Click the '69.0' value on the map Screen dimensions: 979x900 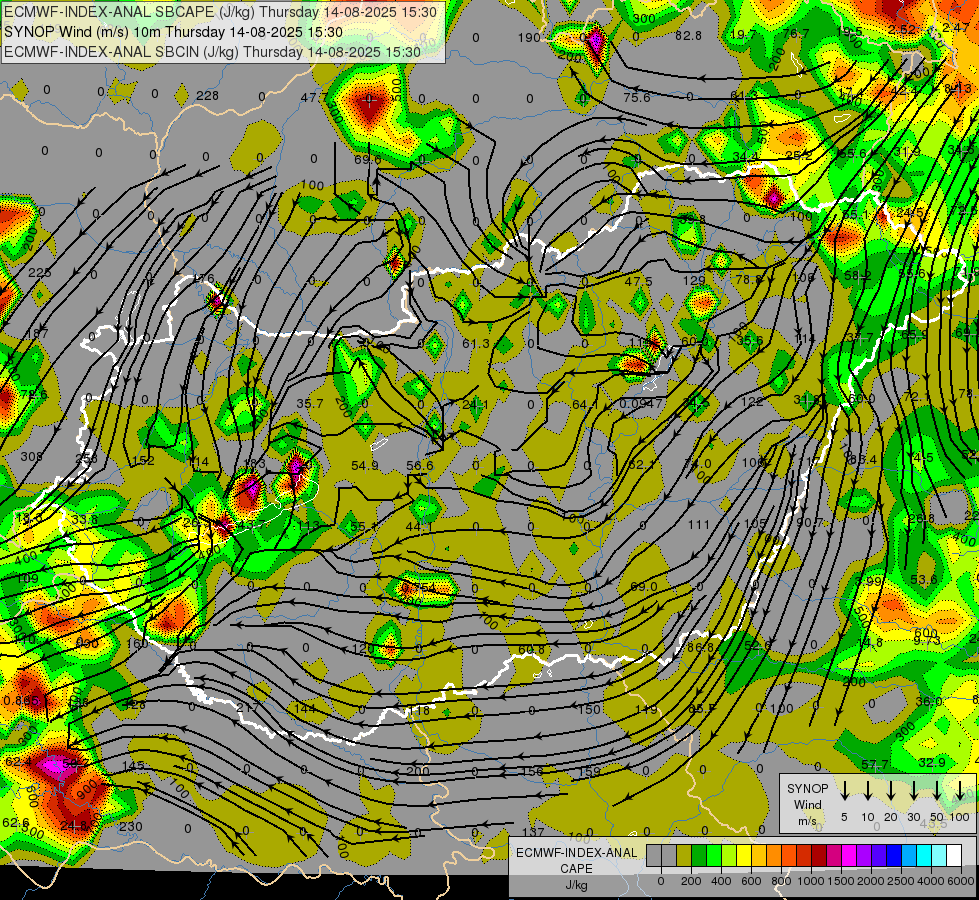coord(644,586)
